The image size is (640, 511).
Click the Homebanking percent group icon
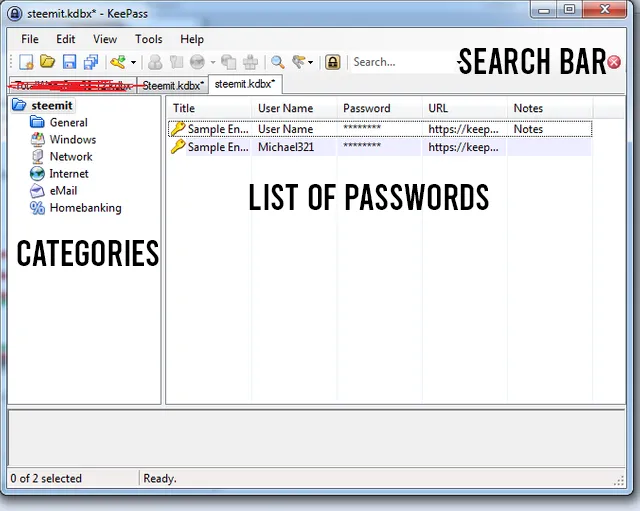[x=37, y=208]
